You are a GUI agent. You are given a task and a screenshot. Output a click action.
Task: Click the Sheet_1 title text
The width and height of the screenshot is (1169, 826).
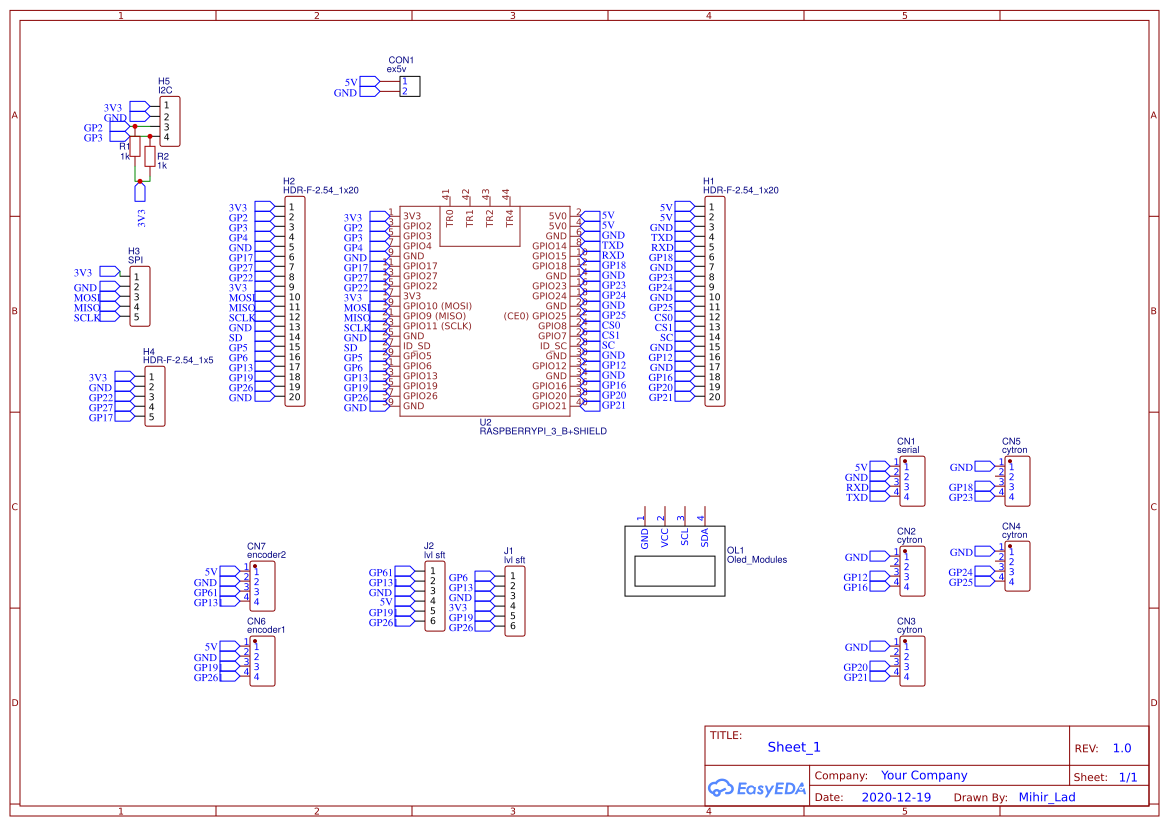(x=793, y=747)
